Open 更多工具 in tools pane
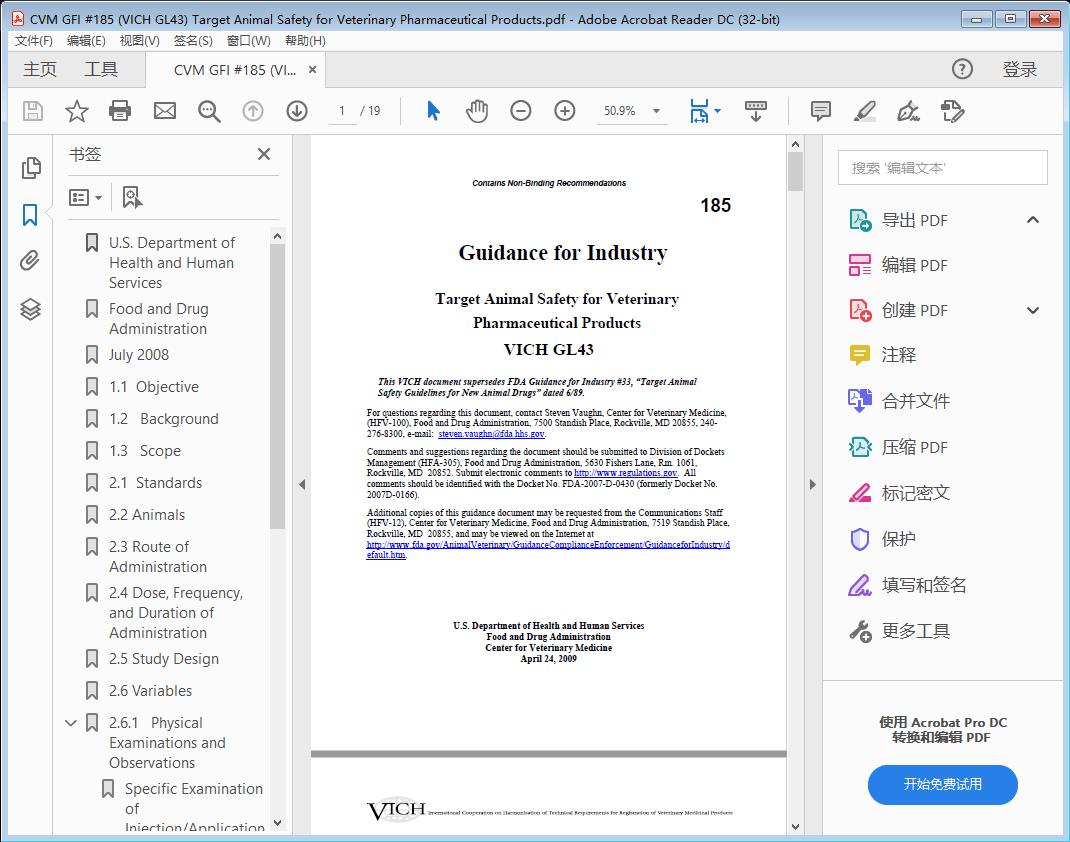The image size is (1070, 842). click(x=899, y=631)
